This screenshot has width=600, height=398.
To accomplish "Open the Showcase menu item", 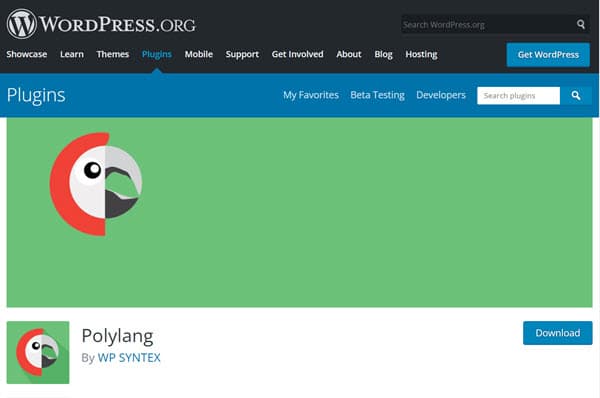I will click(x=27, y=54).
